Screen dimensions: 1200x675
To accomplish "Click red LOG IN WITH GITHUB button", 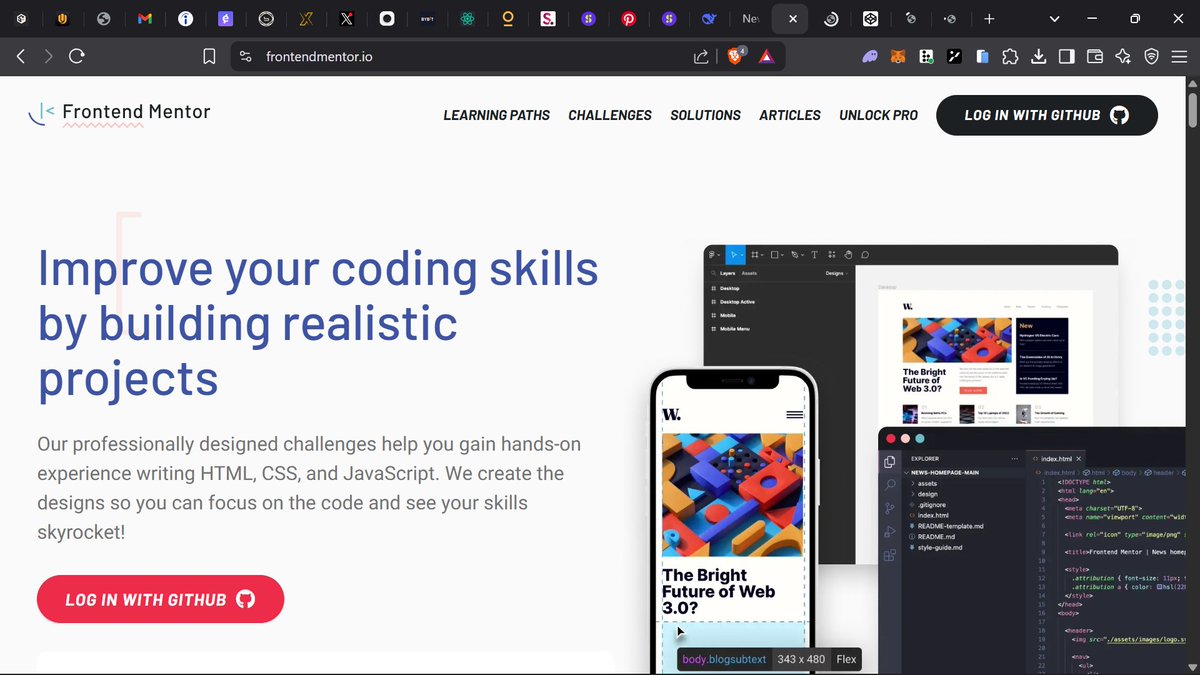I will tap(161, 600).
